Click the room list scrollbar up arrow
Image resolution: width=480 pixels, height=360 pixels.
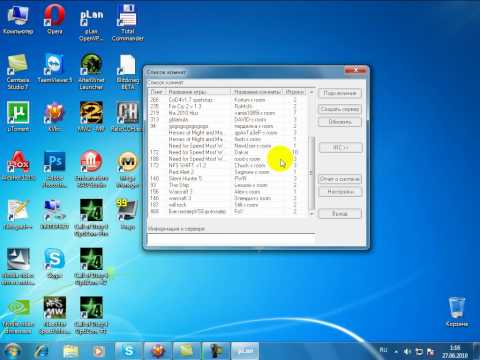click(x=312, y=92)
